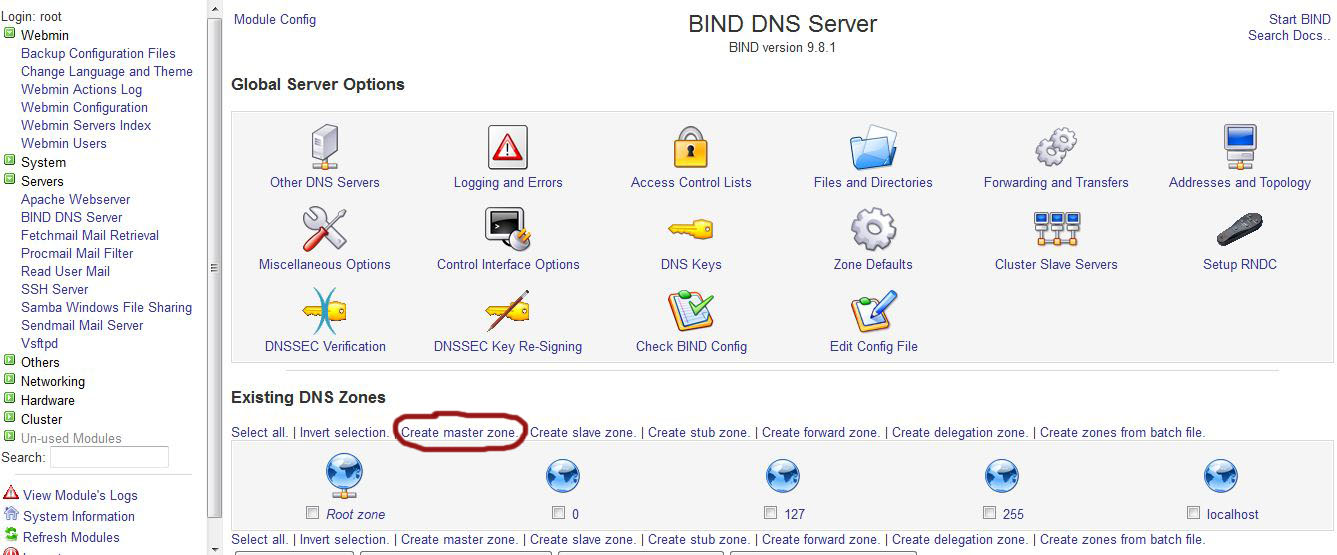Click the circled Create master zone link
Image resolution: width=1337 pixels, height=555 pixels.
click(x=459, y=432)
